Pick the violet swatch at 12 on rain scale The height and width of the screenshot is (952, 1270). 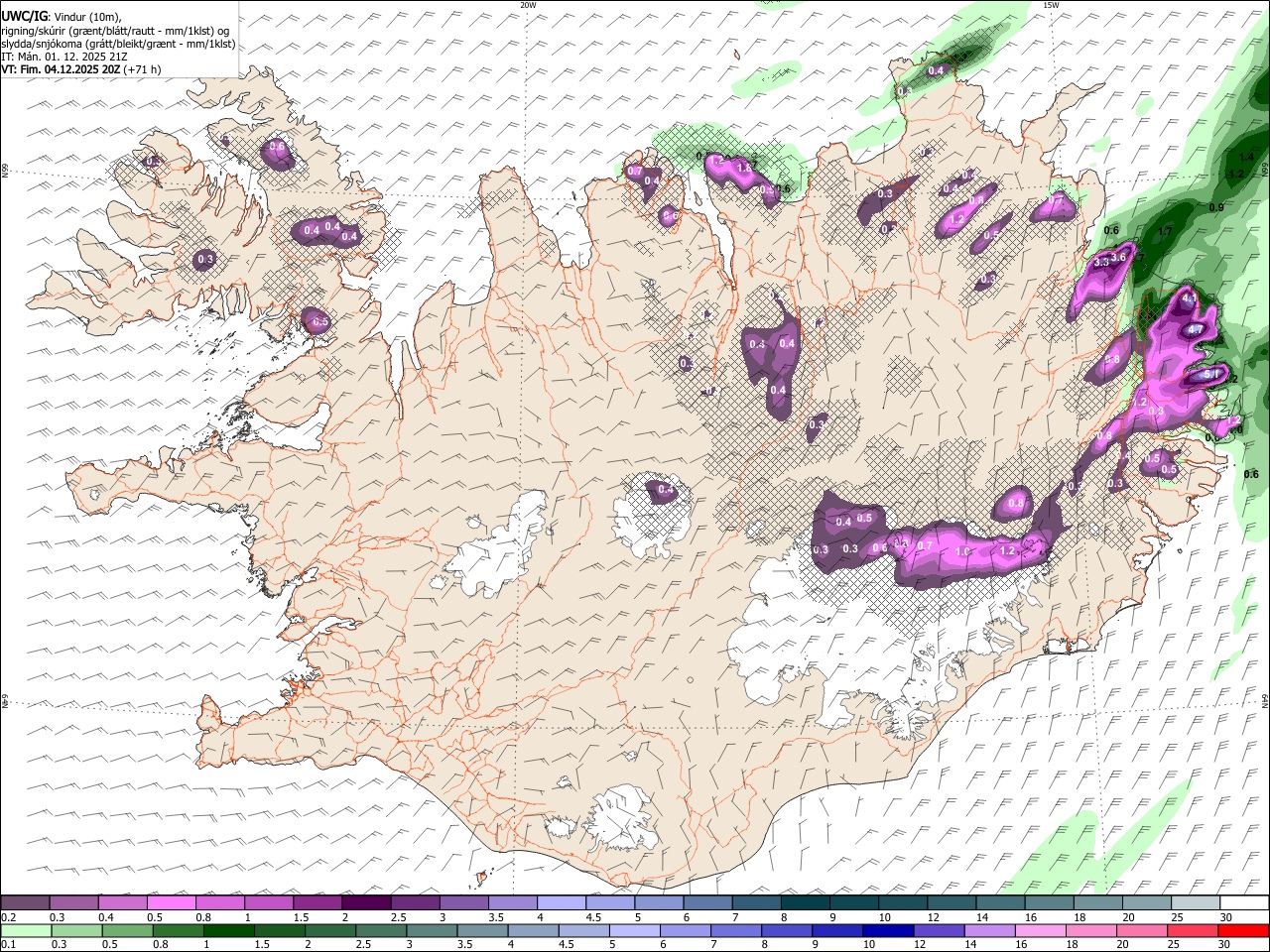[x=939, y=930]
